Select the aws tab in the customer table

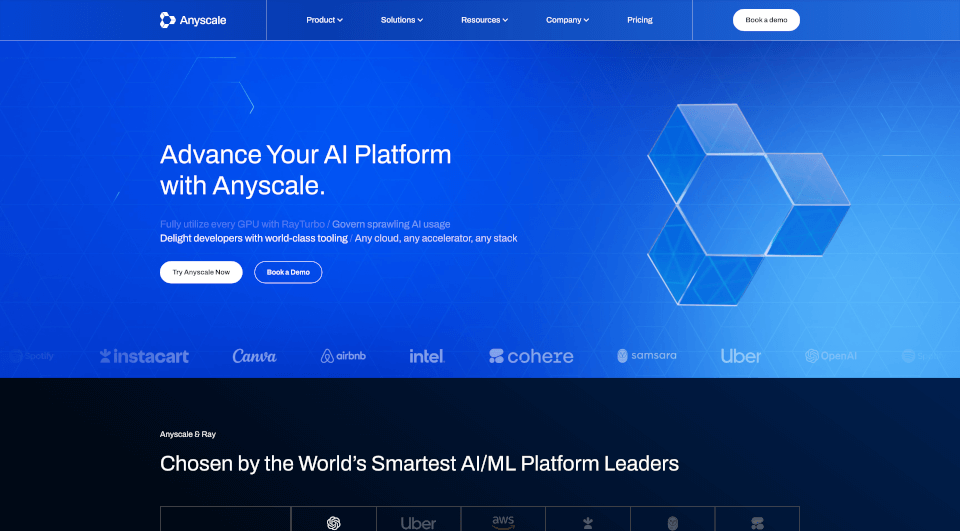tap(503, 519)
